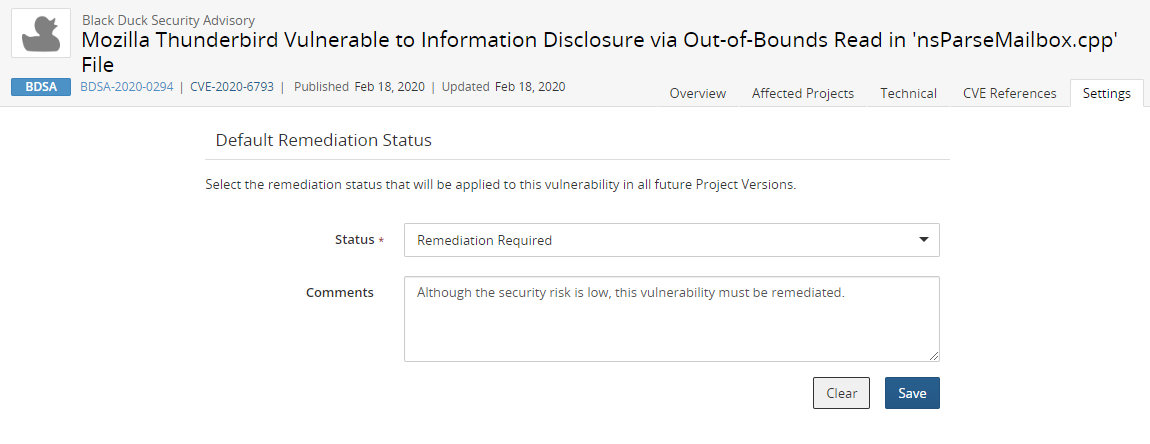The width and height of the screenshot is (1150, 444).
Task: Click the Black Duck logo icon
Action: pos(41,33)
